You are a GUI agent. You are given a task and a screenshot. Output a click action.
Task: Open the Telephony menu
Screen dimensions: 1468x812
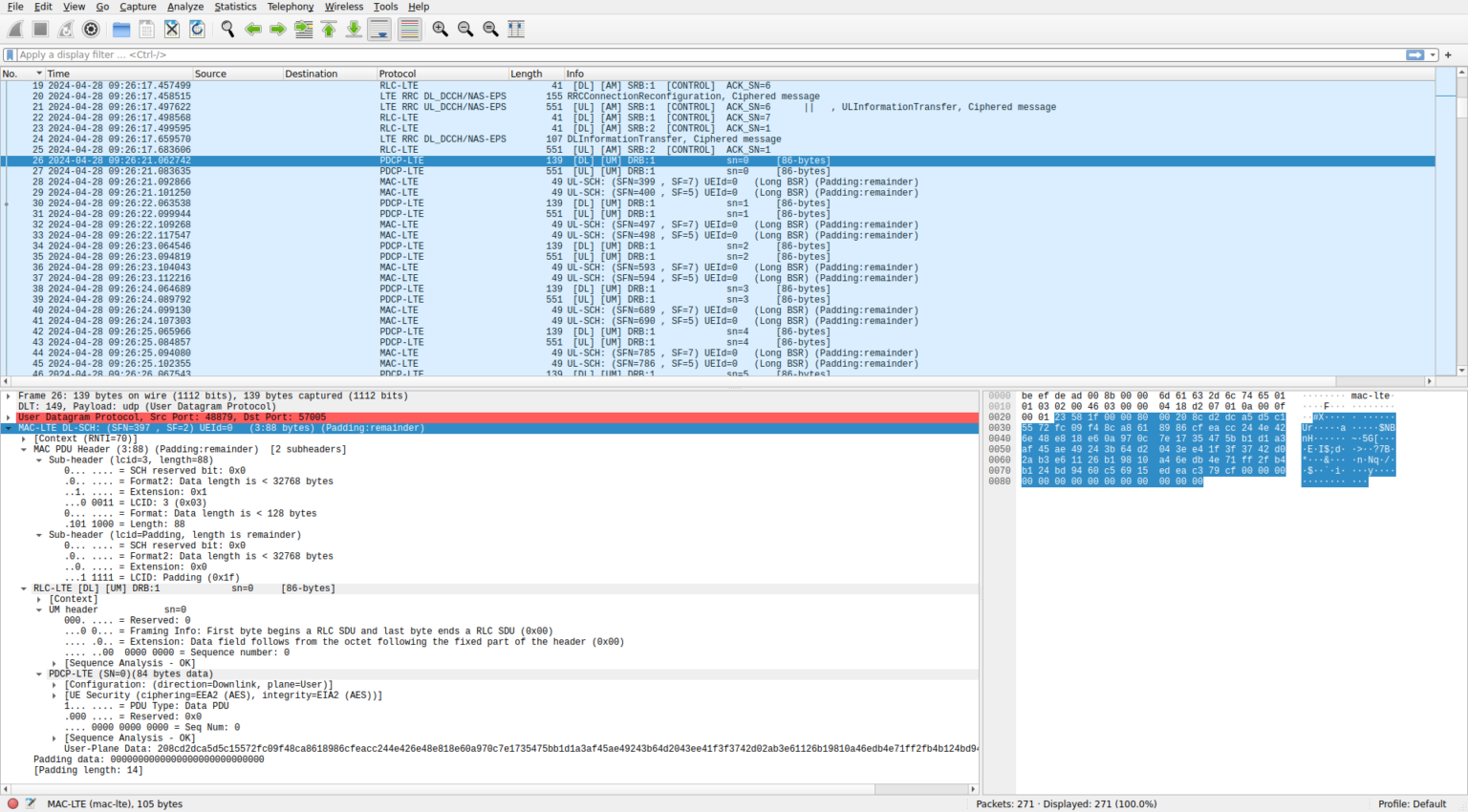[x=291, y=7]
